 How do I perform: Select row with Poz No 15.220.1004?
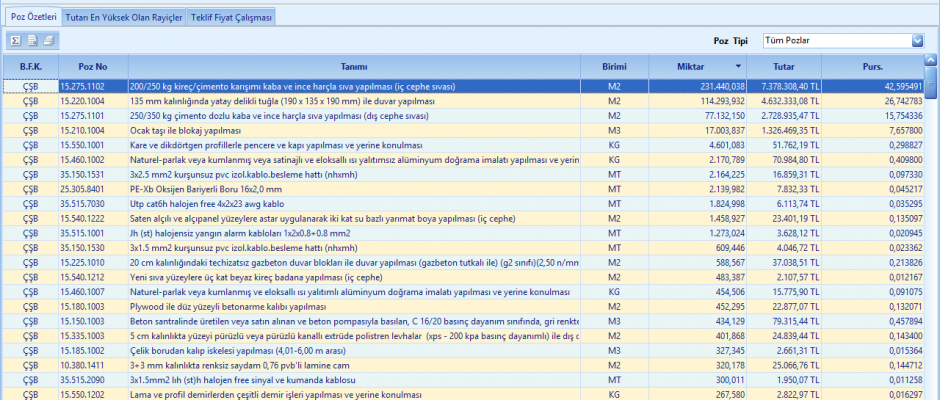point(92,101)
